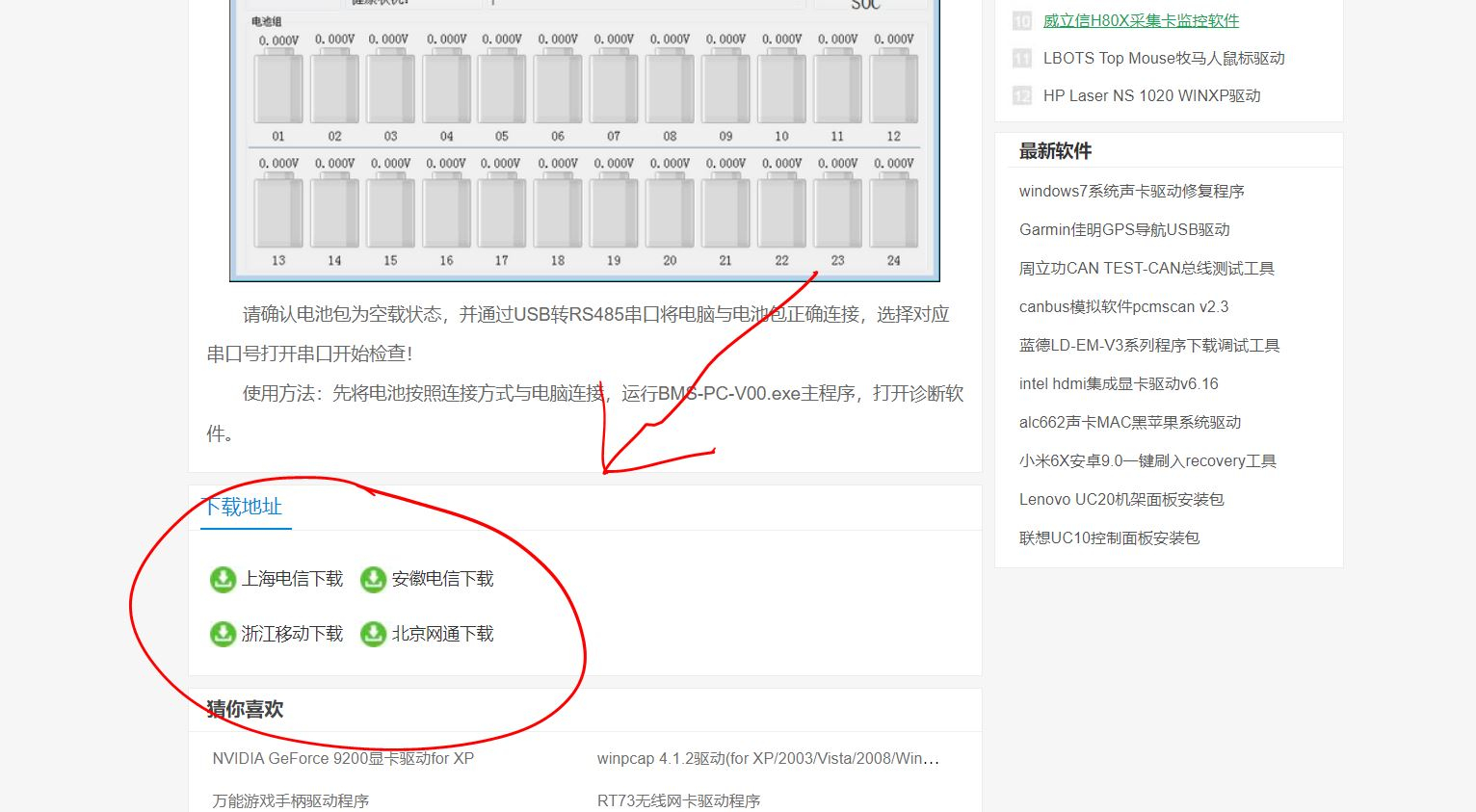Screen dimensions: 1476x812
Task: Click rank 12 badge beside HP Laser NS 1020
Action: coord(1022,95)
